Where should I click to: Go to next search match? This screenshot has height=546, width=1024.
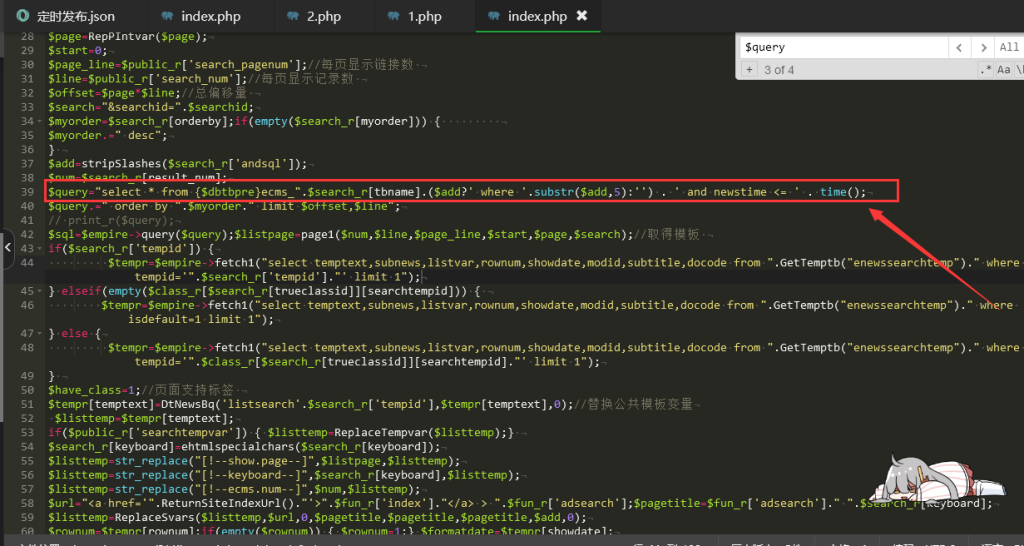tap(982, 47)
